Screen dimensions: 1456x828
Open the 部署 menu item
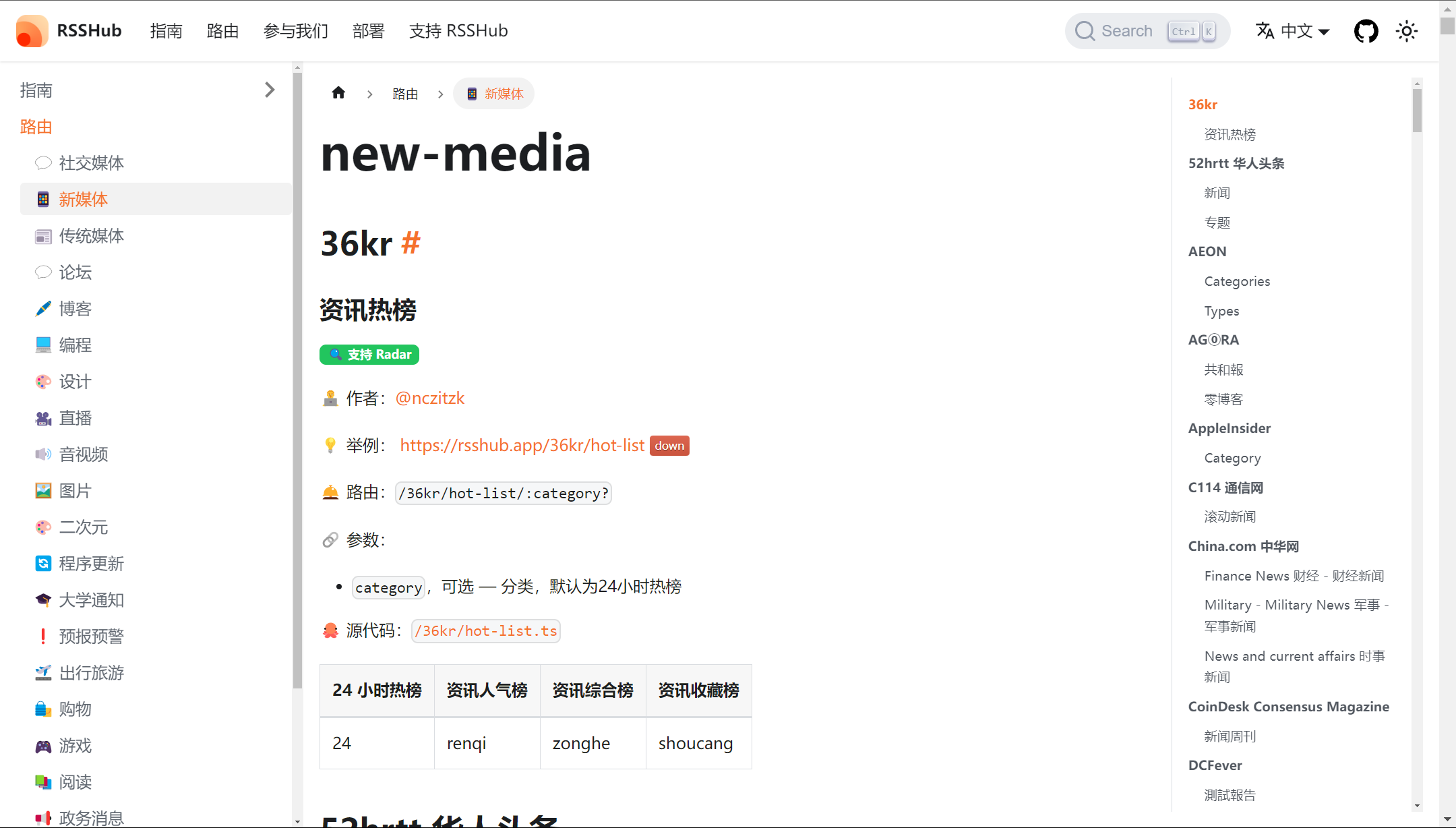368,31
